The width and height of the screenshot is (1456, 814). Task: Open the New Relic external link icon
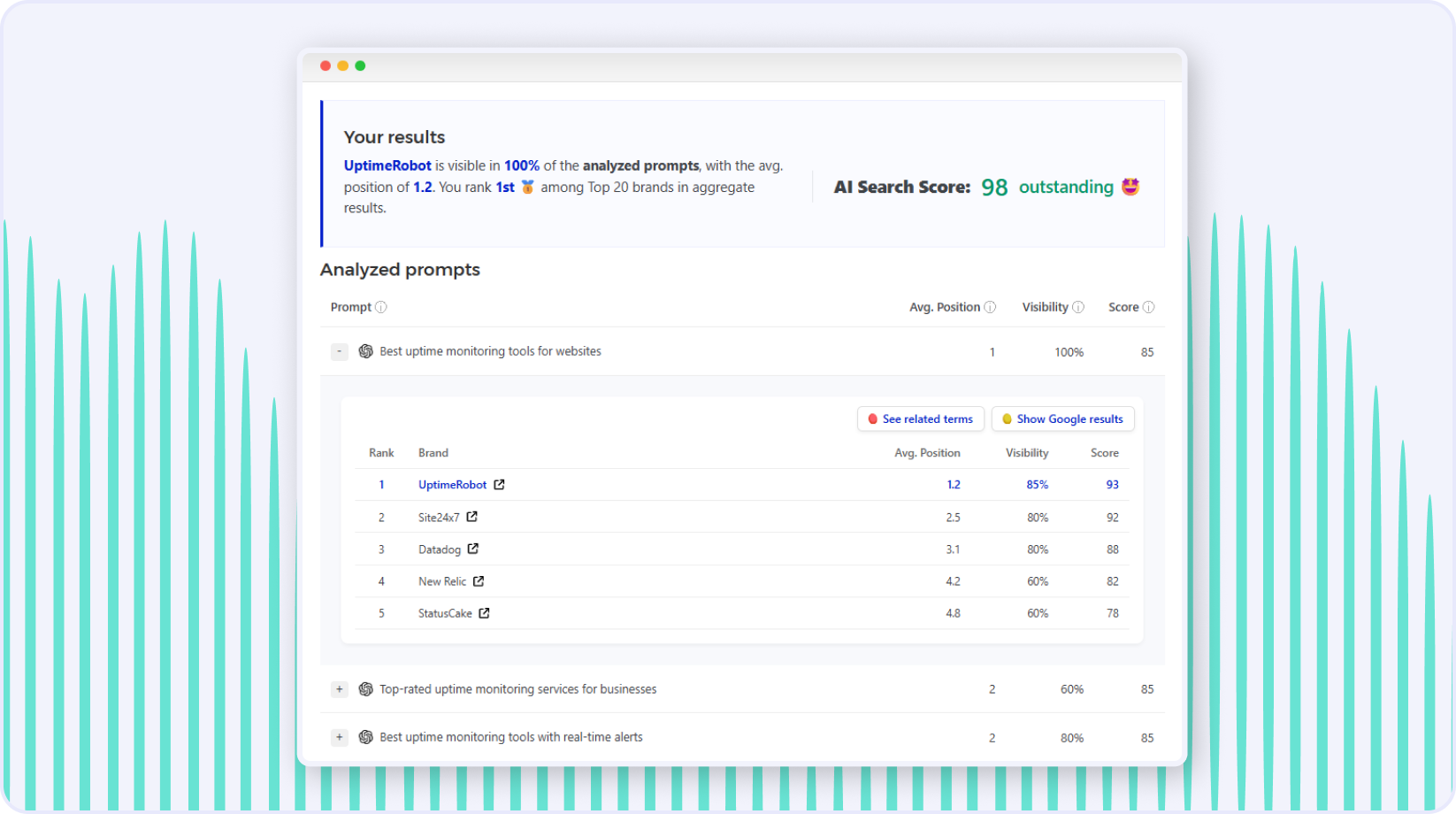(x=479, y=581)
